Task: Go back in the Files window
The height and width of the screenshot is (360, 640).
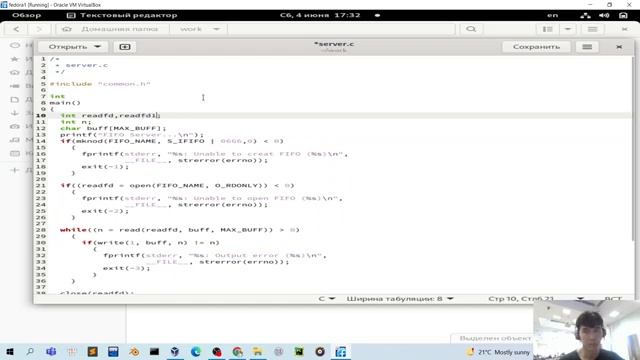Action: coord(16,29)
